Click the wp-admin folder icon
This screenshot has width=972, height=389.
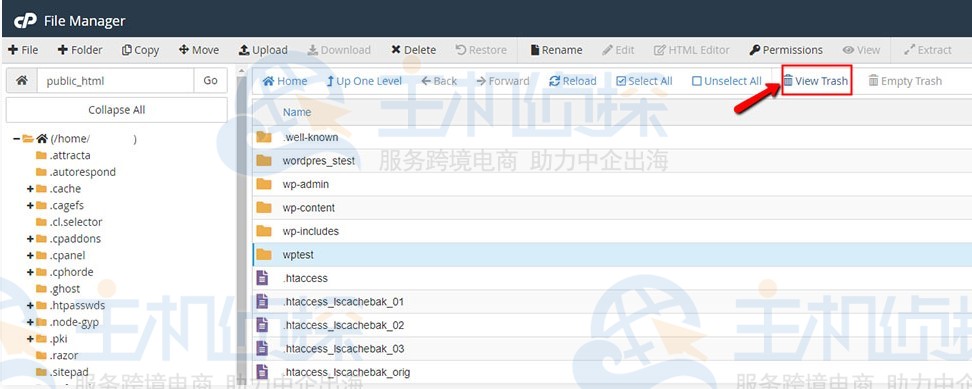[264, 184]
